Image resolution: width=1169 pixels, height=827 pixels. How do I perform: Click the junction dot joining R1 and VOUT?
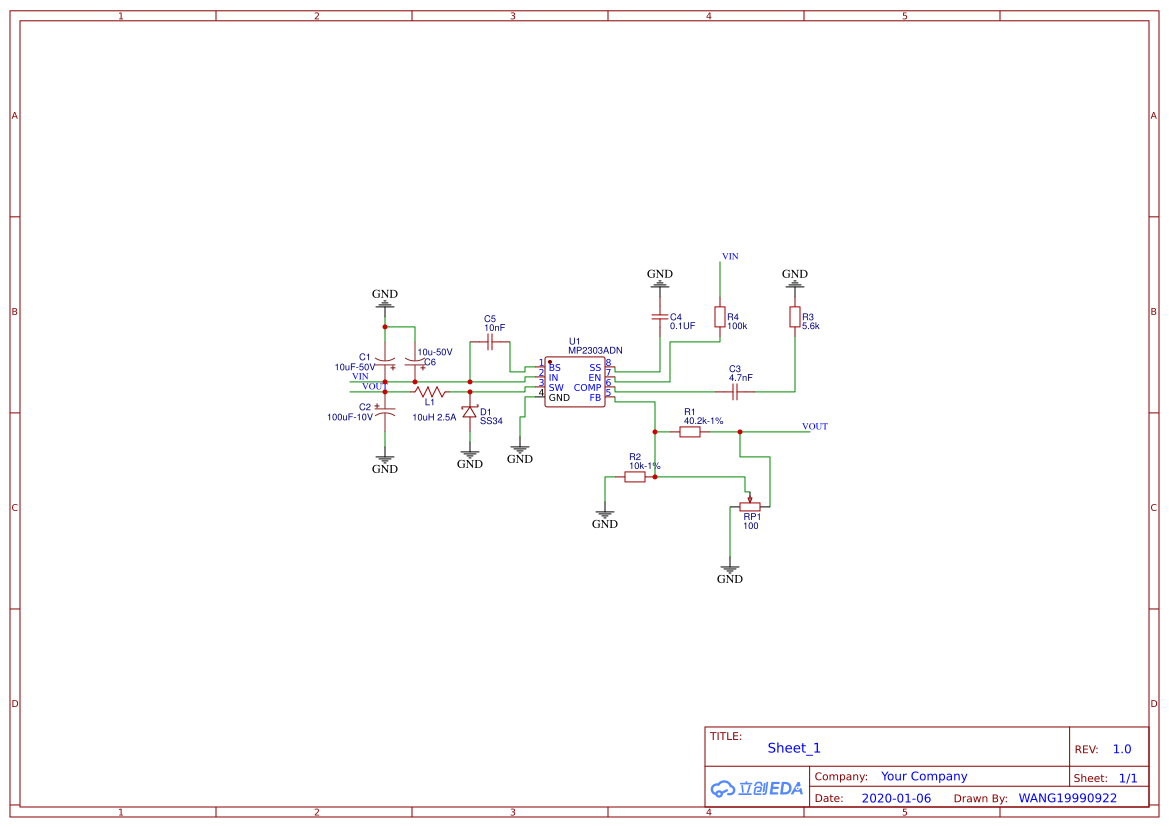pyautogui.click(x=740, y=432)
